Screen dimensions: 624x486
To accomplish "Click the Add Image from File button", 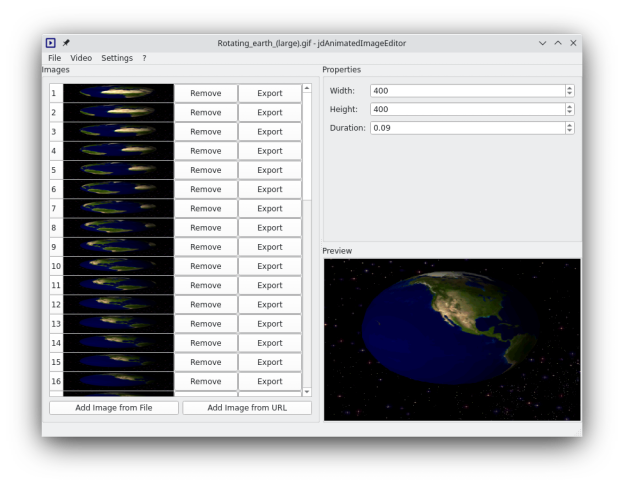I will click(x=114, y=408).
